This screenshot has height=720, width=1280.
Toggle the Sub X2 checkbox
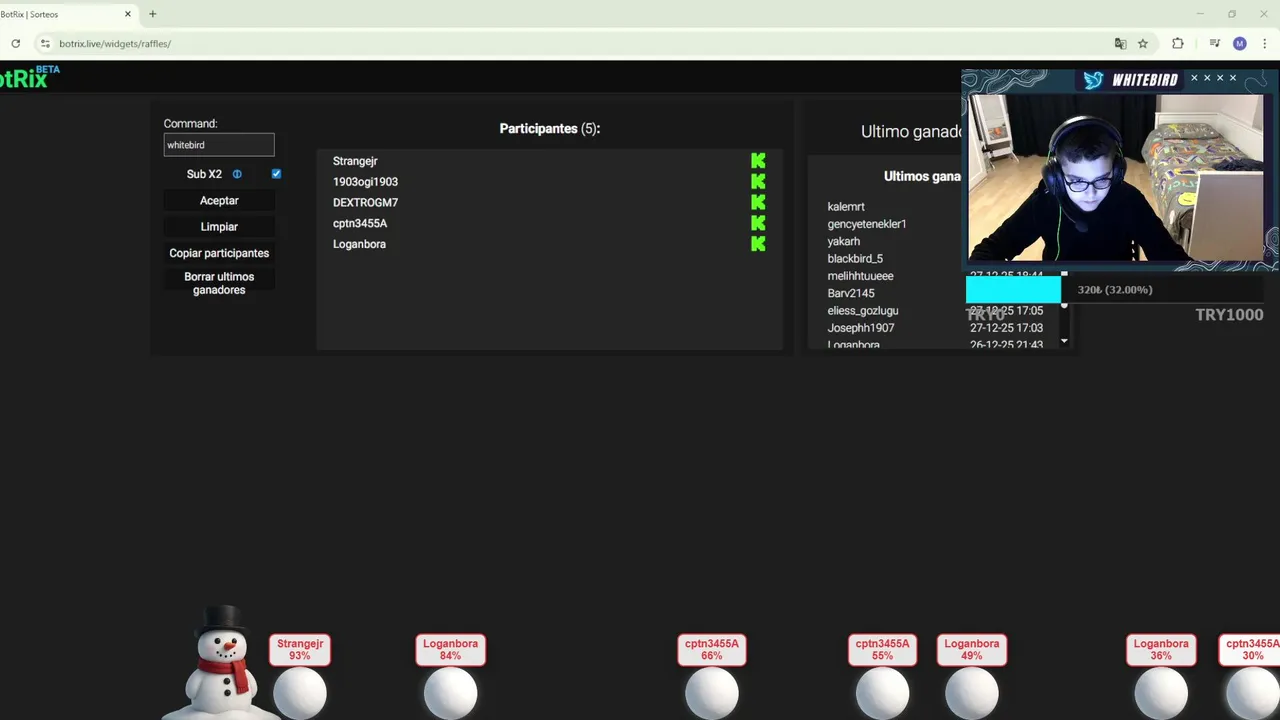coord(276,174)
